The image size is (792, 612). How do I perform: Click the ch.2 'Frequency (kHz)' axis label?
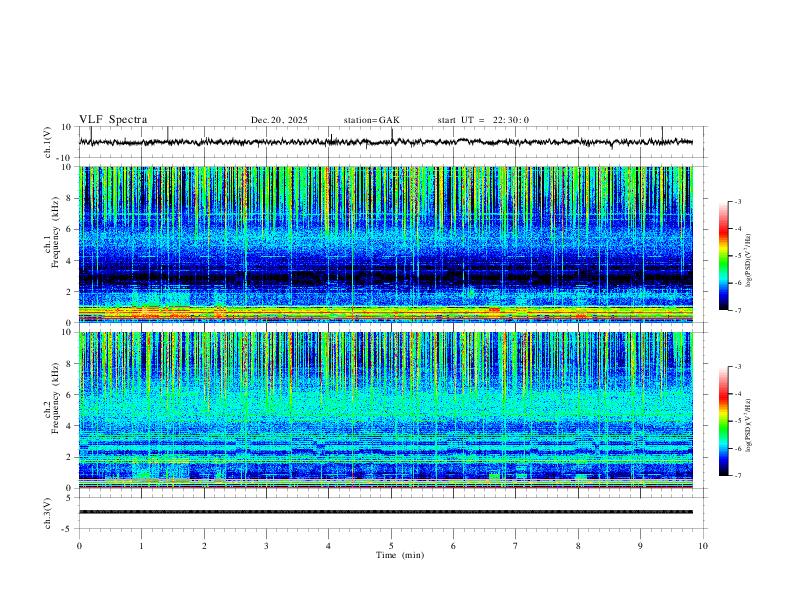[55, 398]
